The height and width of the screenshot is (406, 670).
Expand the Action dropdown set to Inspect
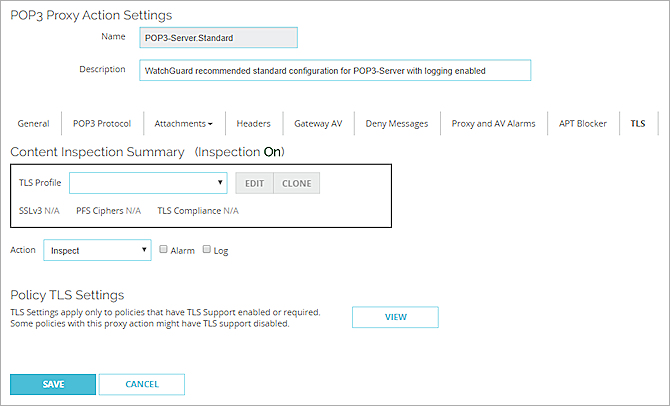pyautogui.click(x=97, y=250)
